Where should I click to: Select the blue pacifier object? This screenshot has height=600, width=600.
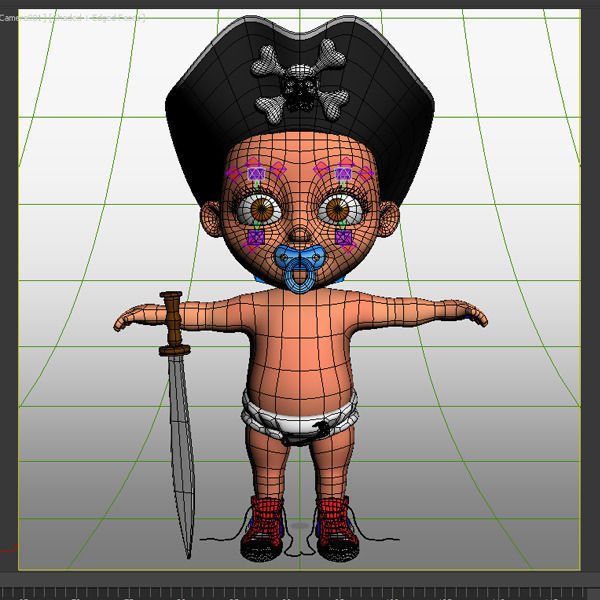pos(300,270)
